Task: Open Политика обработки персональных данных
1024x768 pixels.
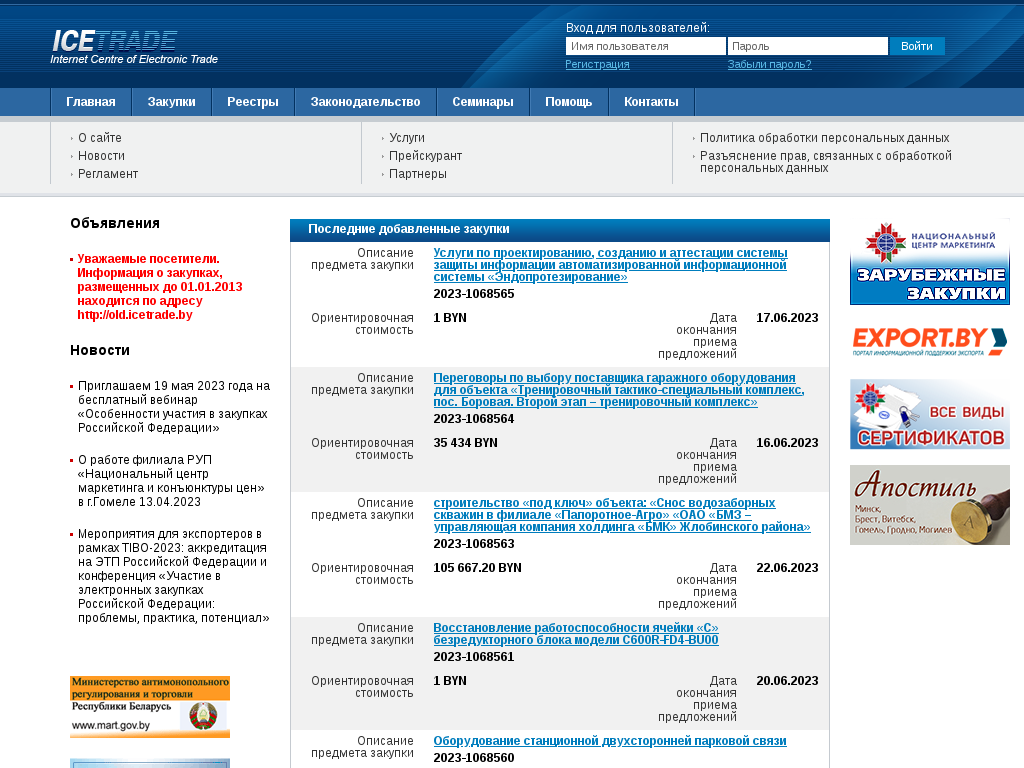Action: coord(824,138)
